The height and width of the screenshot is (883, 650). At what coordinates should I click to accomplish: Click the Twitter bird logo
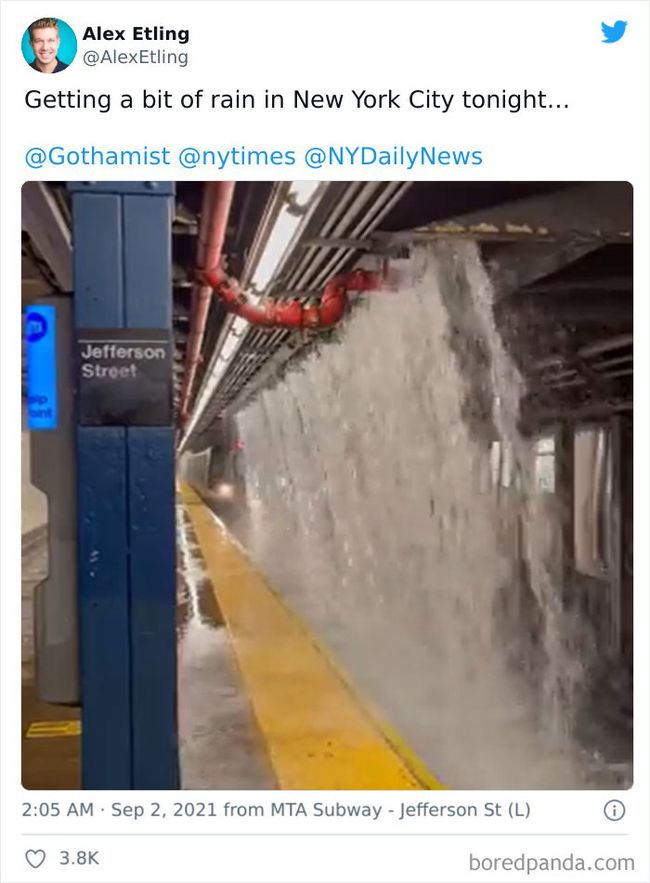(x=614, y=32)
